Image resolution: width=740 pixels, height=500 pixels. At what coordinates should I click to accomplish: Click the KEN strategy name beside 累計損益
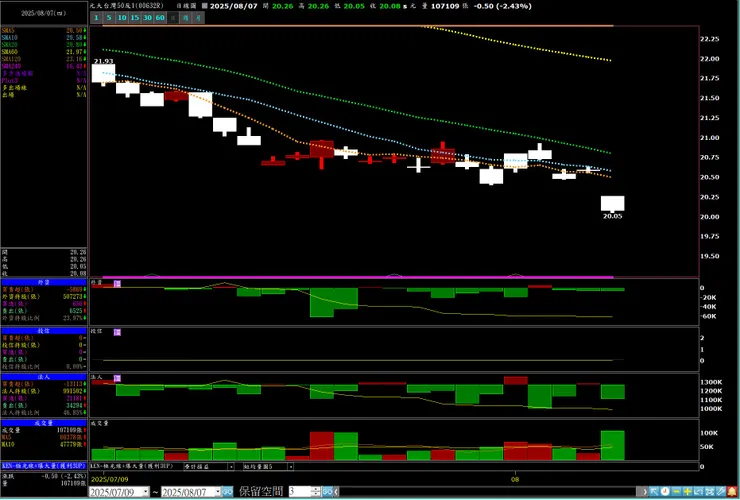tap(131, 466)
